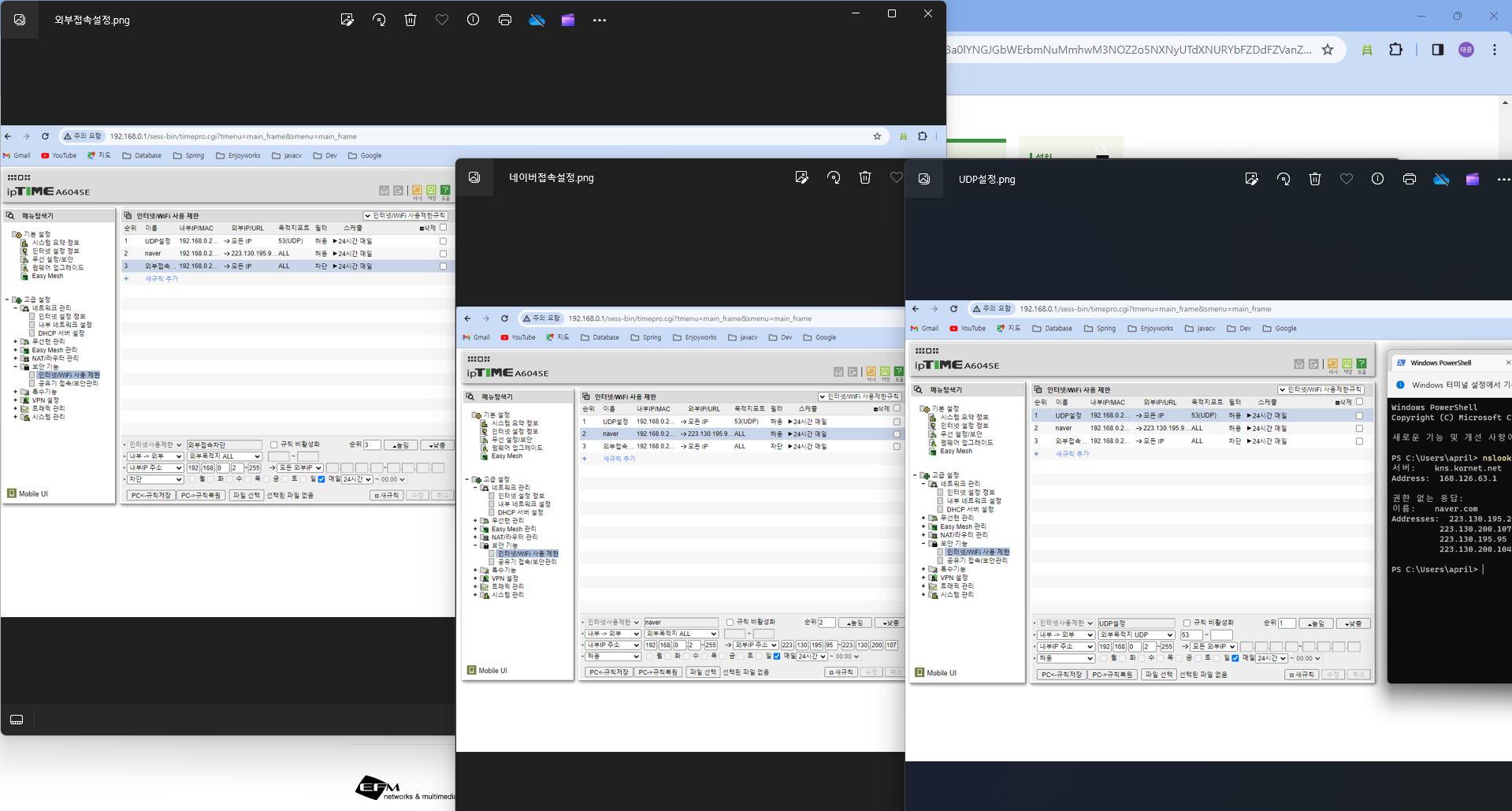Screen dimensions: 1512x811
Task: Bookmark page with Chrome star icon
Action: coord(1328,50)
